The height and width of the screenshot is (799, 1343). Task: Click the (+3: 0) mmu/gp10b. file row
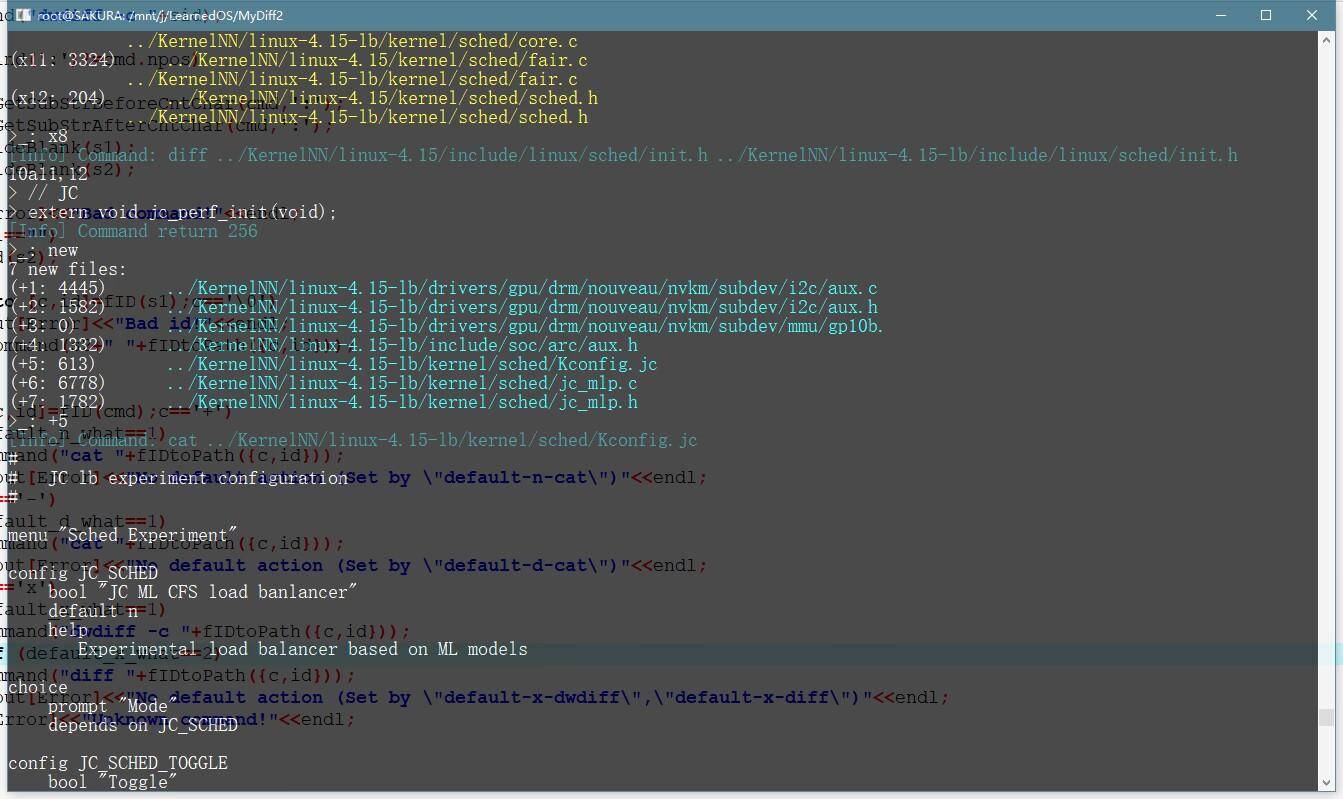447,326
